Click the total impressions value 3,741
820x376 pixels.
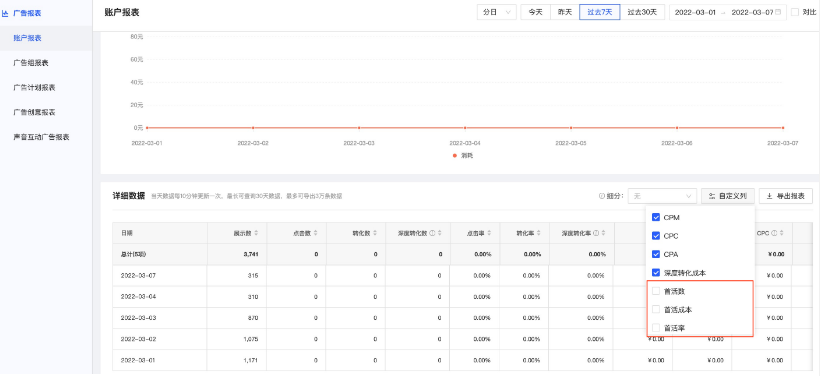pyautogui.click(x=252, y=254)
